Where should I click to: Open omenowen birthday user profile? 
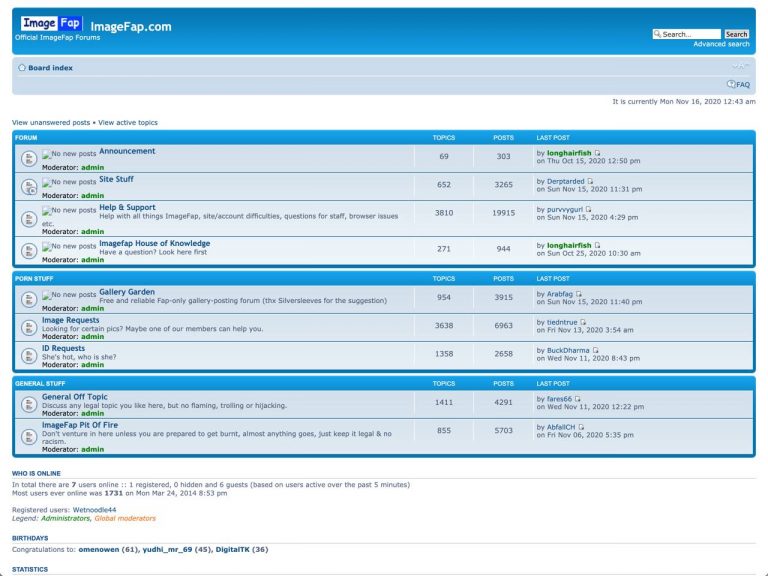[x=98, y=550]
